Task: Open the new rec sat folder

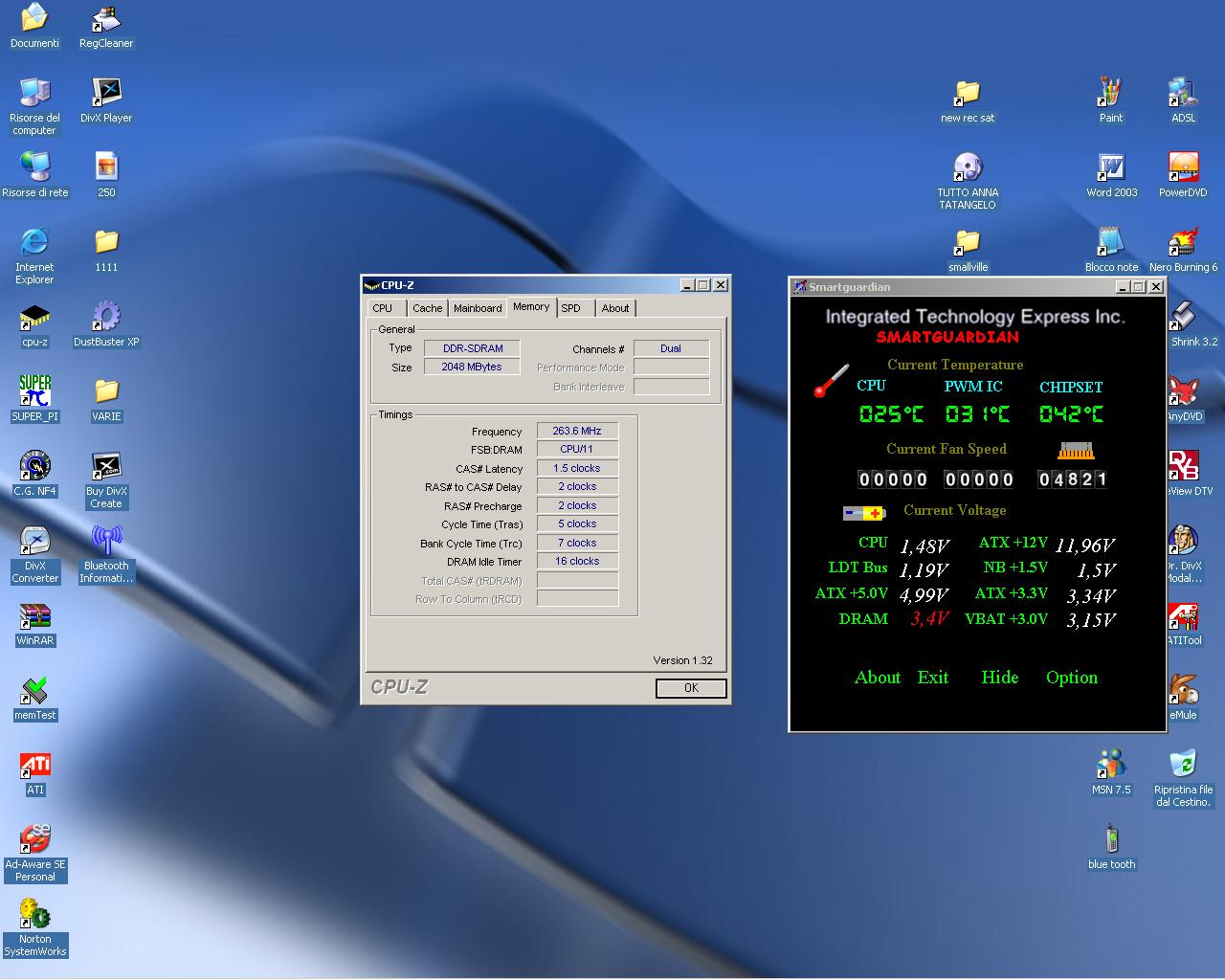Action: pyautogui.click(x=968, y=100)
